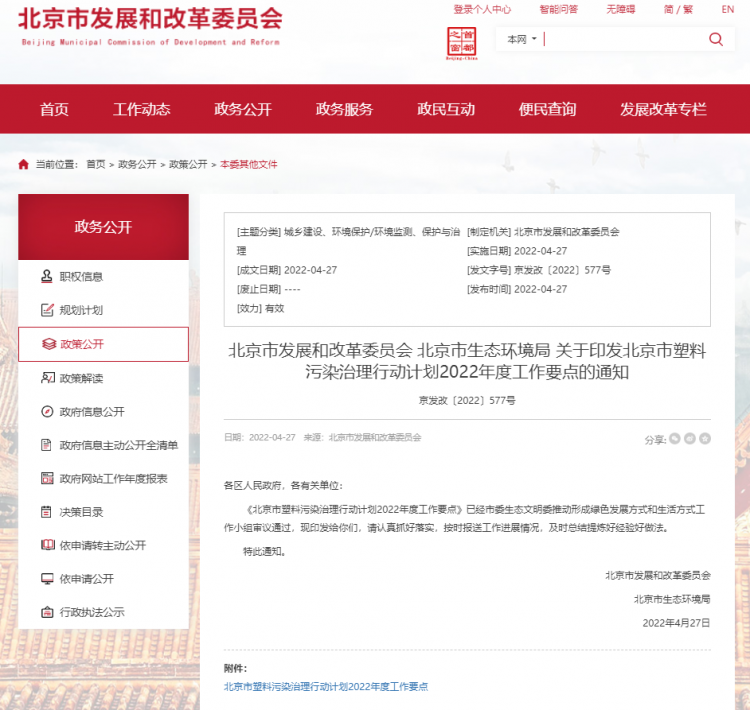Viewport: 750px width, 710px height.
Task: Select 依申请公开 label in sidebar
Action: pos(87,579)
